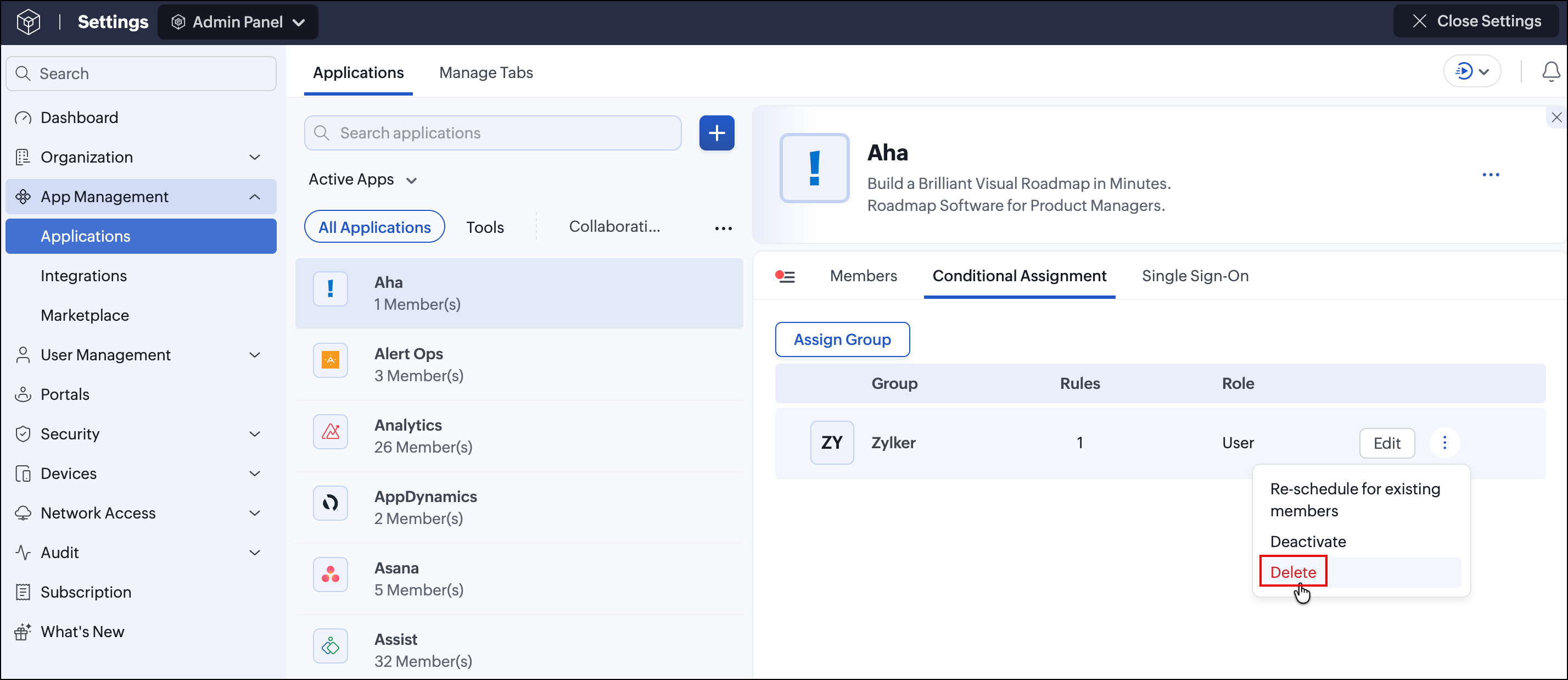Click the red-dot list icon tab
The image size is (1568, 680).
pos(785,276)
